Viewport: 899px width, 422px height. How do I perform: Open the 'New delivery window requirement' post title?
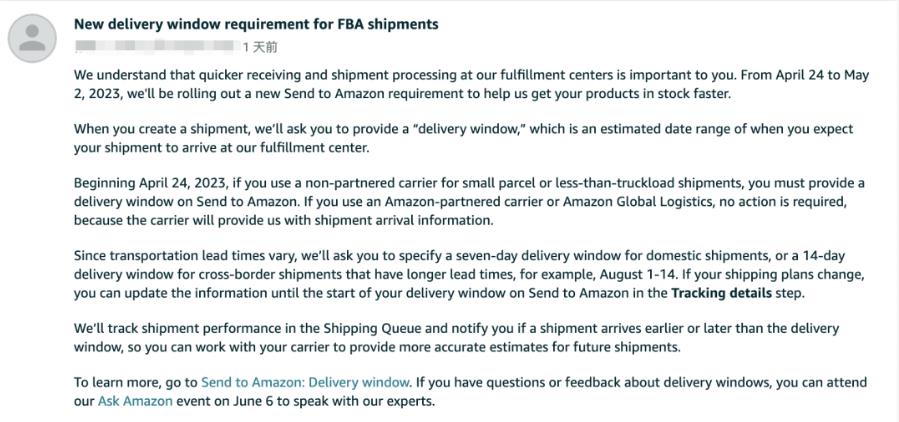tap(256, 24)
